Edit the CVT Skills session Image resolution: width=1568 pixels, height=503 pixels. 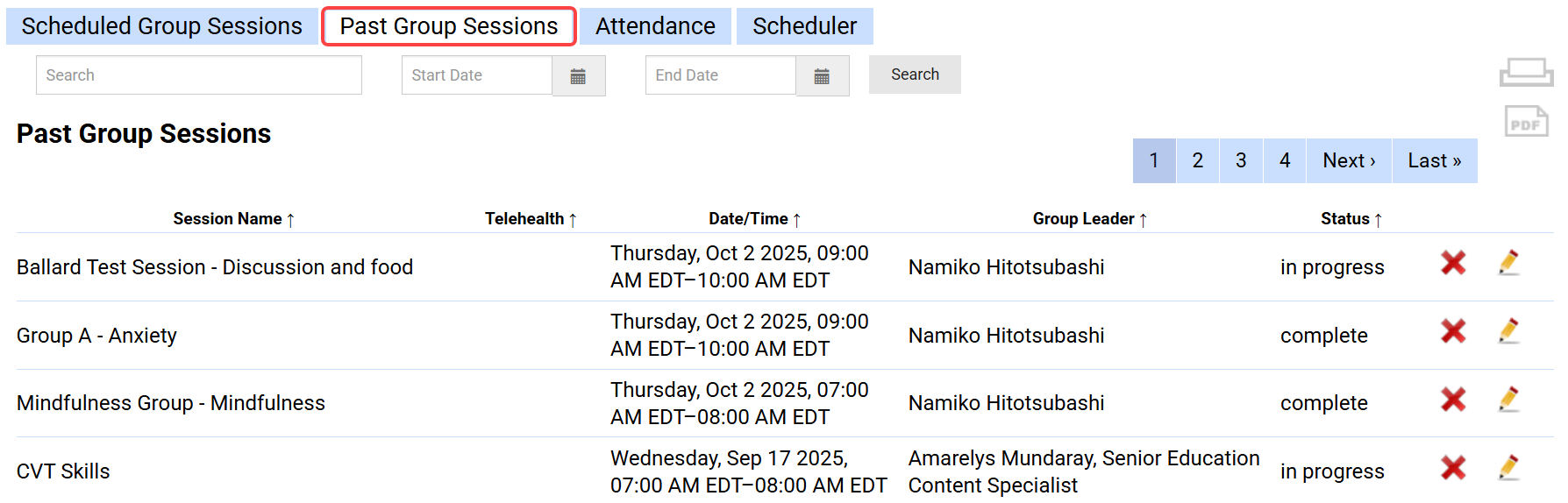pyautogui.click(x=1508, y=468)
